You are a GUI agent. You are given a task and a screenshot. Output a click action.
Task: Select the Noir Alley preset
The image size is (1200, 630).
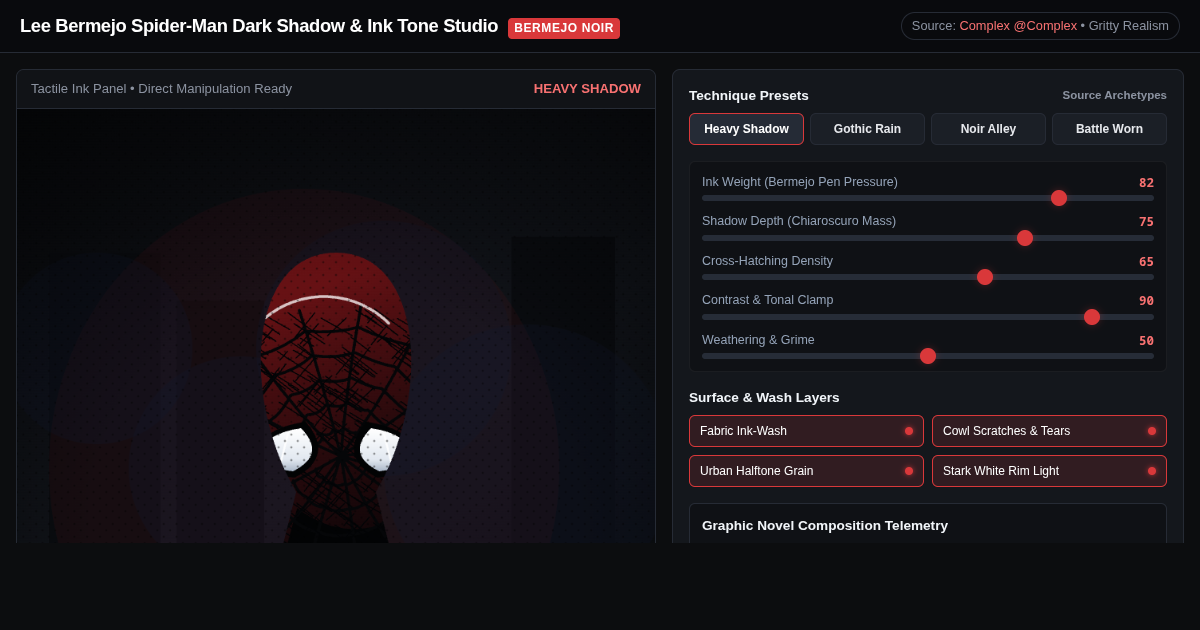coord(988,129)
